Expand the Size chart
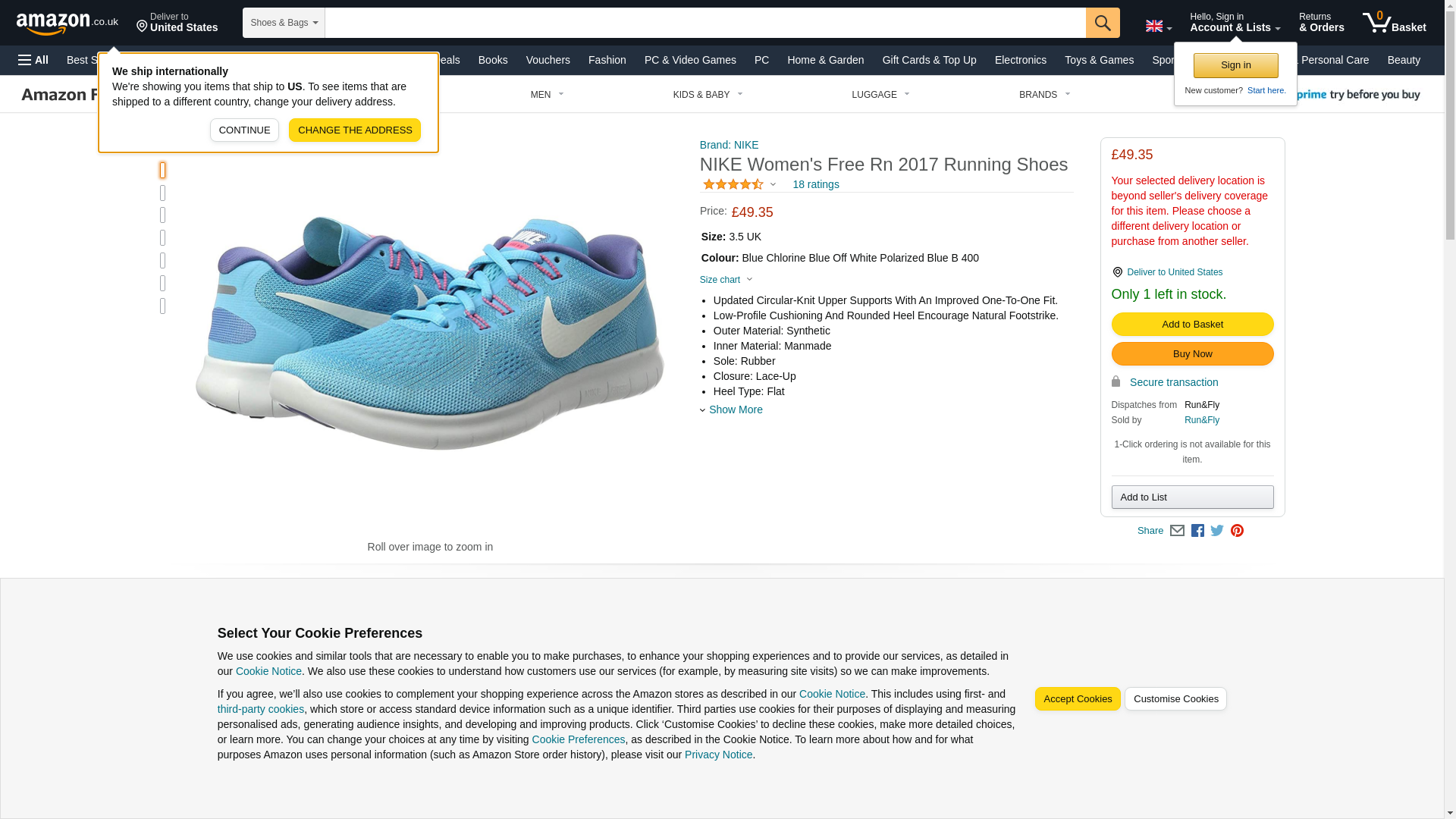This screenshot has width=1456, height=819. coord(726,280)
